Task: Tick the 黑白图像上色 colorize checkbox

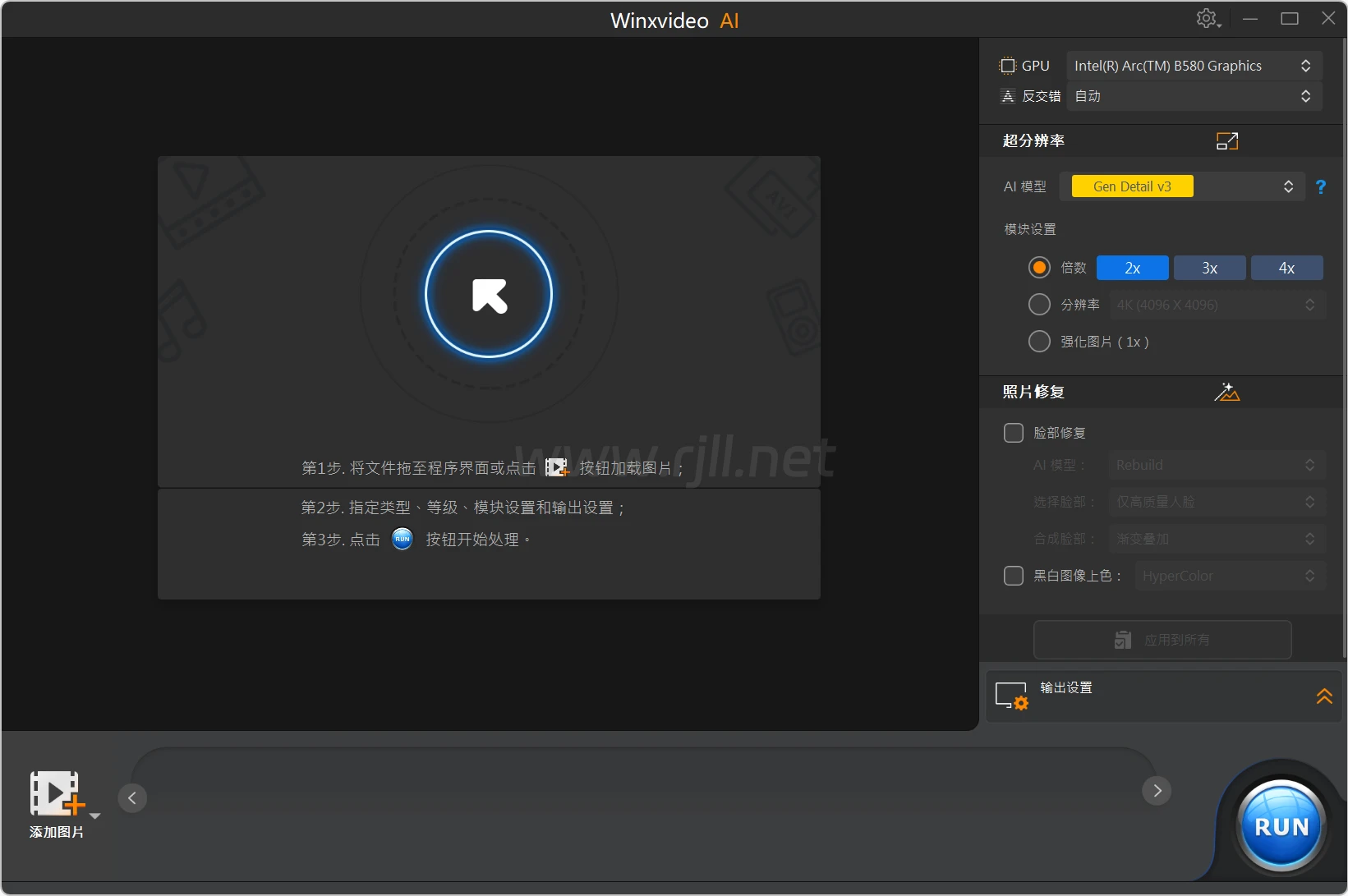Action: [x=1014, y=576]
